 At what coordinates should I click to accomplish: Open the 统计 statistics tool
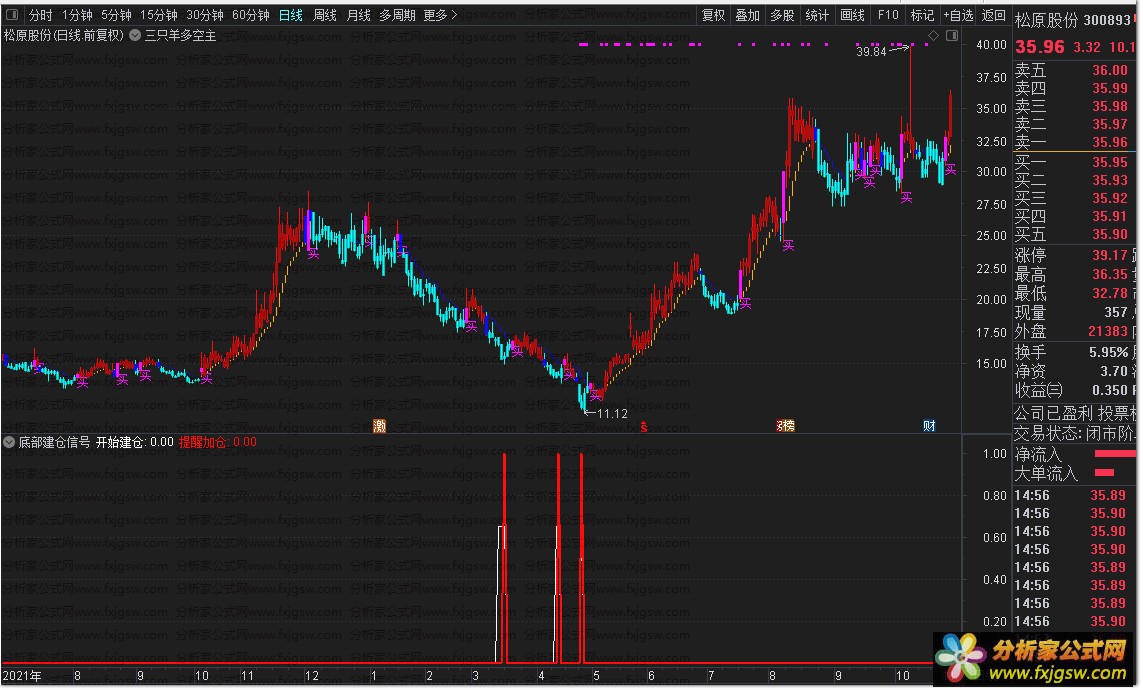click(817, 15)
